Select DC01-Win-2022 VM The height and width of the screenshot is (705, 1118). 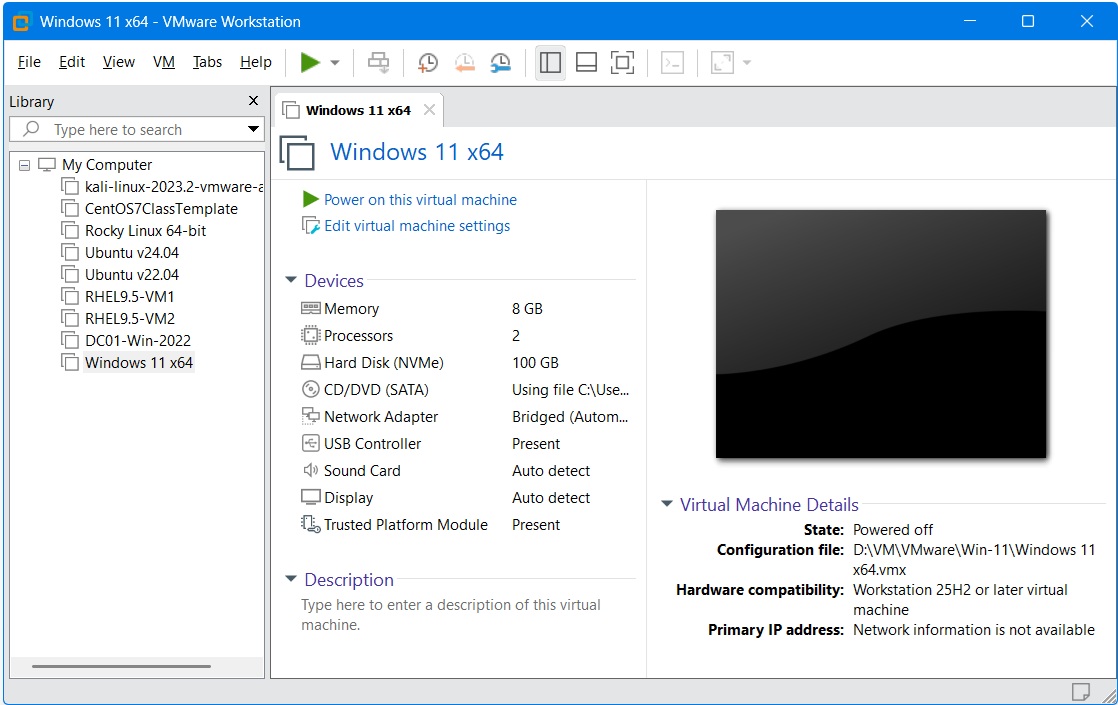click(x=138, y=341)
